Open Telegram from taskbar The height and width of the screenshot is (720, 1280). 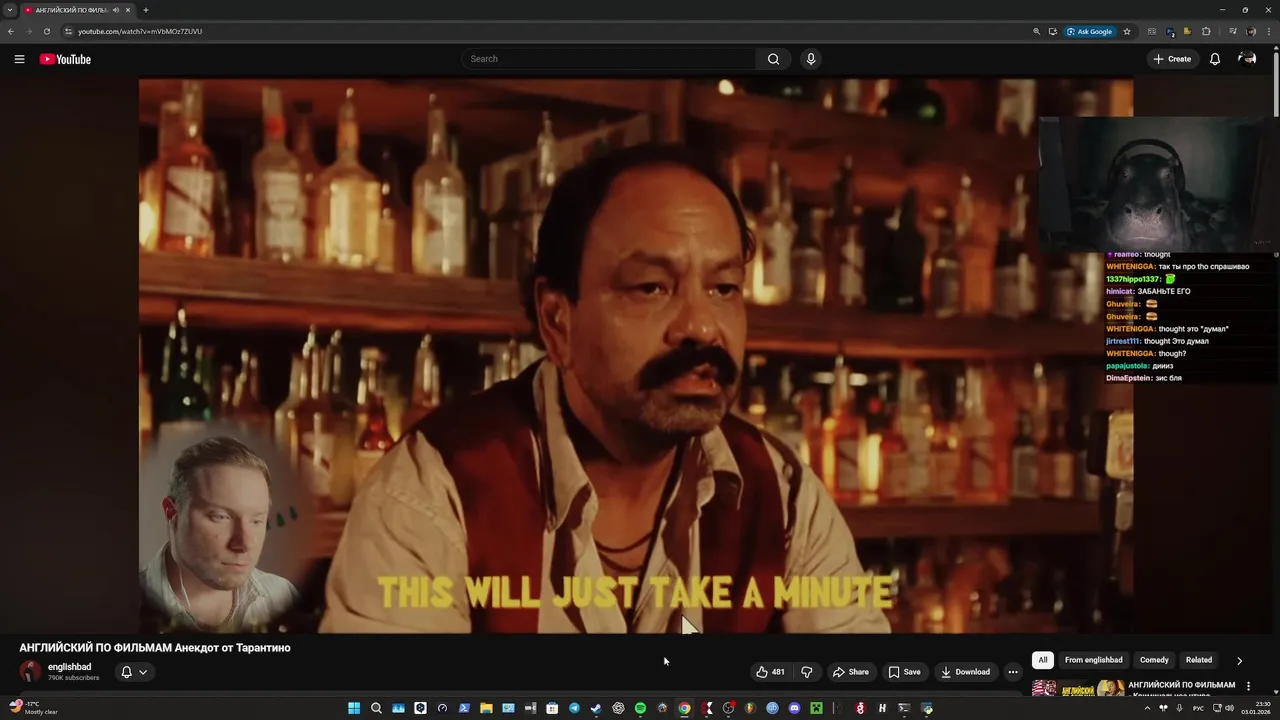574,708
